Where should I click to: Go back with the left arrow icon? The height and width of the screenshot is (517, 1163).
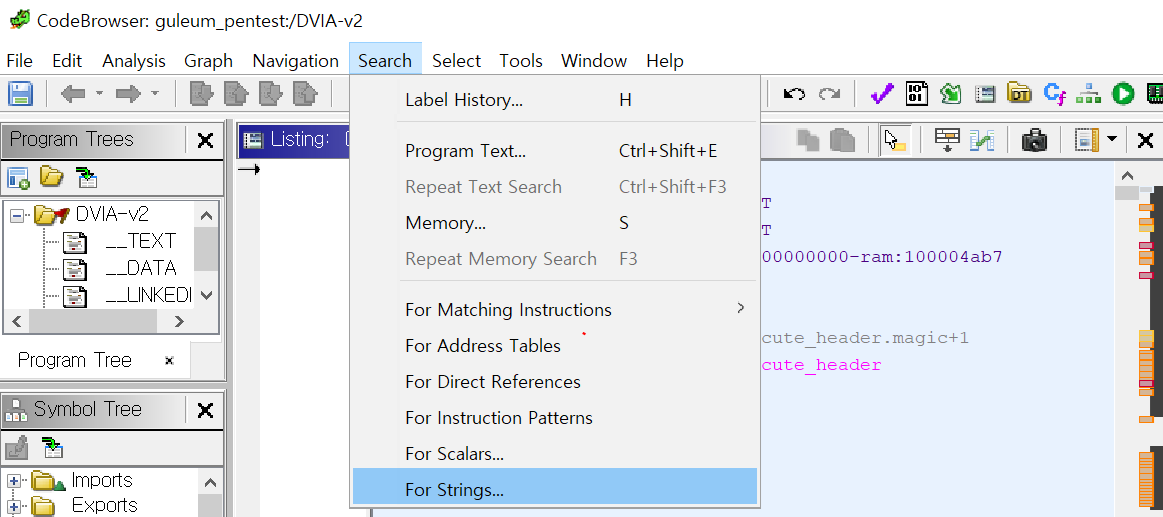tap(72, 94)
